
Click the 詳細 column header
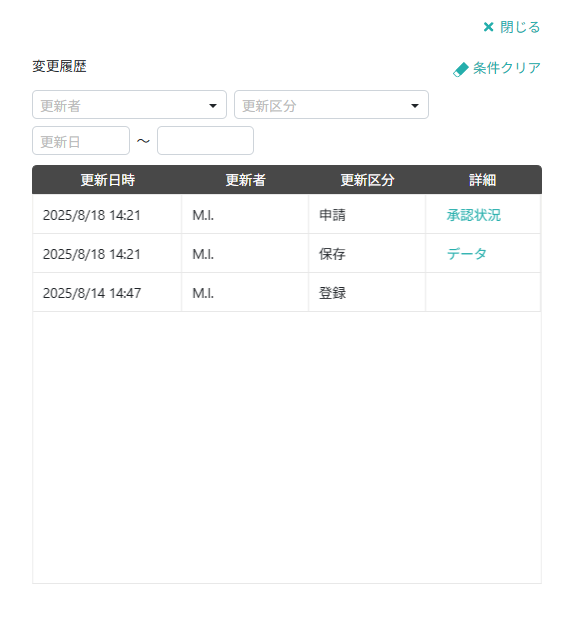[x=482, y=180]
